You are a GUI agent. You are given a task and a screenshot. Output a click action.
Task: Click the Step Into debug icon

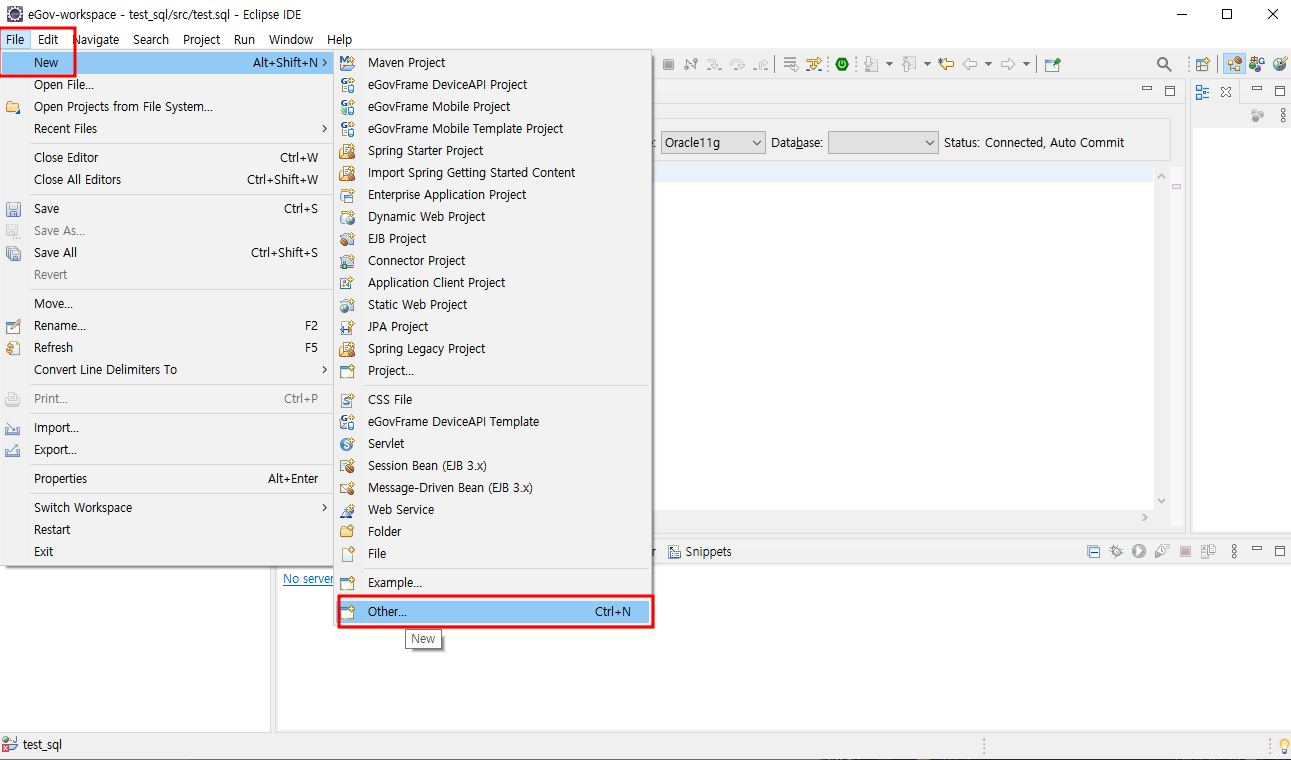[714, 64]
